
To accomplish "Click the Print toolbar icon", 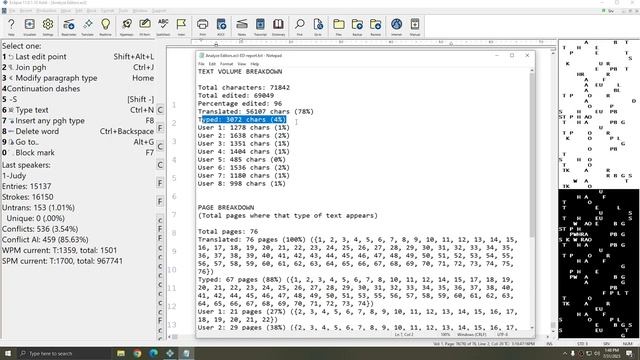I will pyautogui.click(x=202, y=27).
